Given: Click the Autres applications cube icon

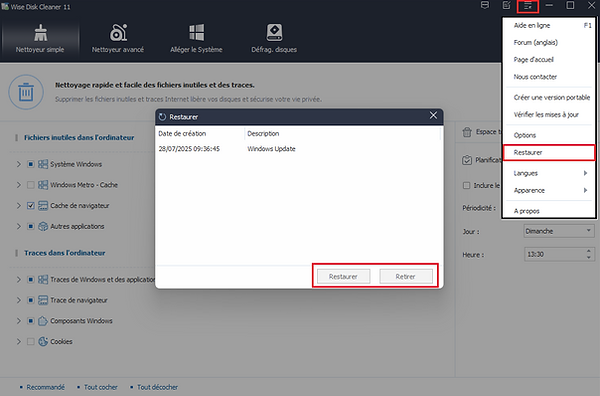Looking at the screenshot, I should (x=43, y=226).
